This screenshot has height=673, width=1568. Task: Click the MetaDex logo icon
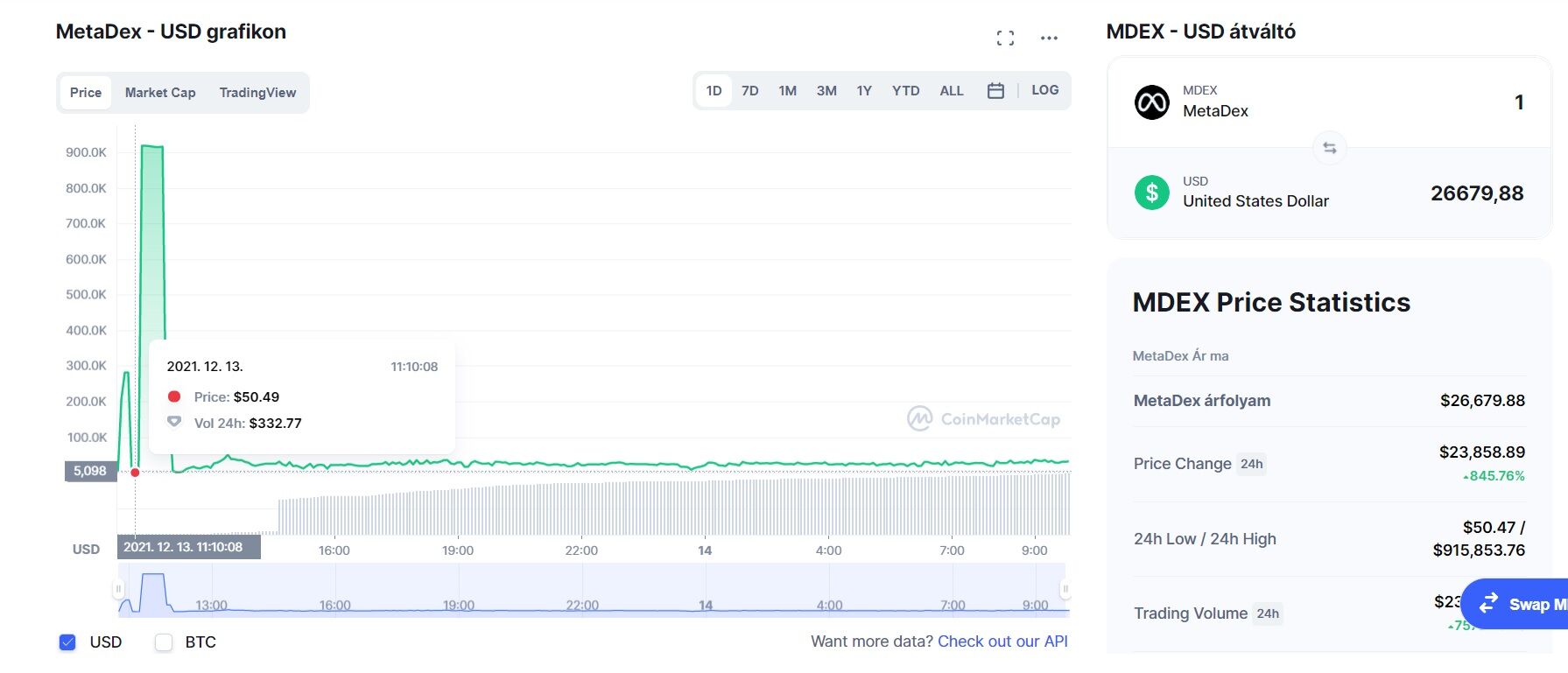(x=1151, y=102)
